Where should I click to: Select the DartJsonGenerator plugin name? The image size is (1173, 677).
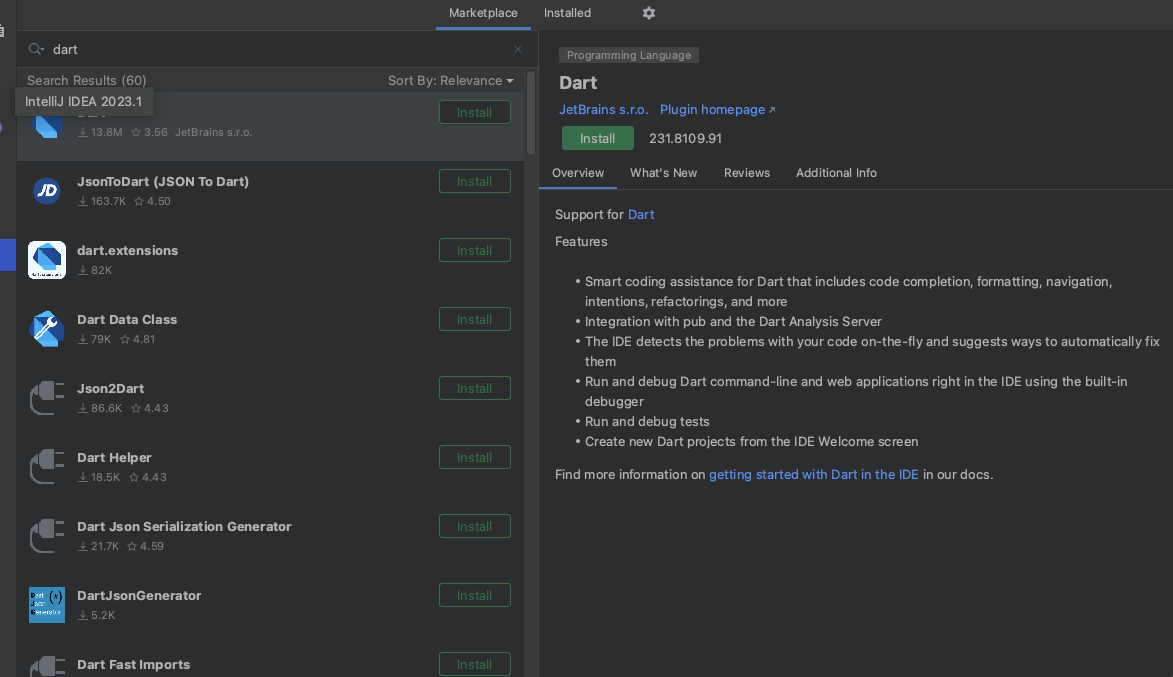(x=138, y=595)
